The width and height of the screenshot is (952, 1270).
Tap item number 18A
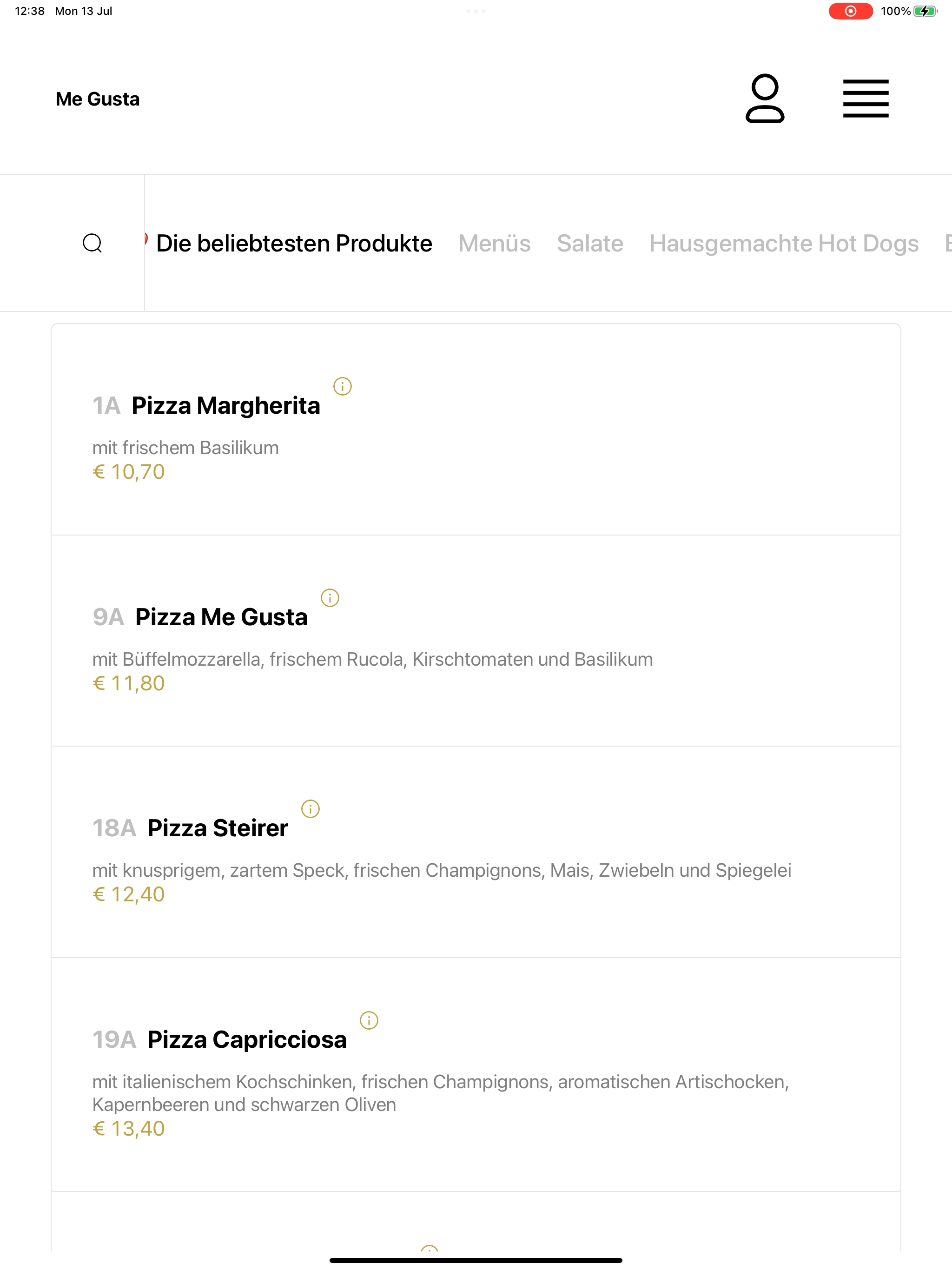[x=114, y=828]
